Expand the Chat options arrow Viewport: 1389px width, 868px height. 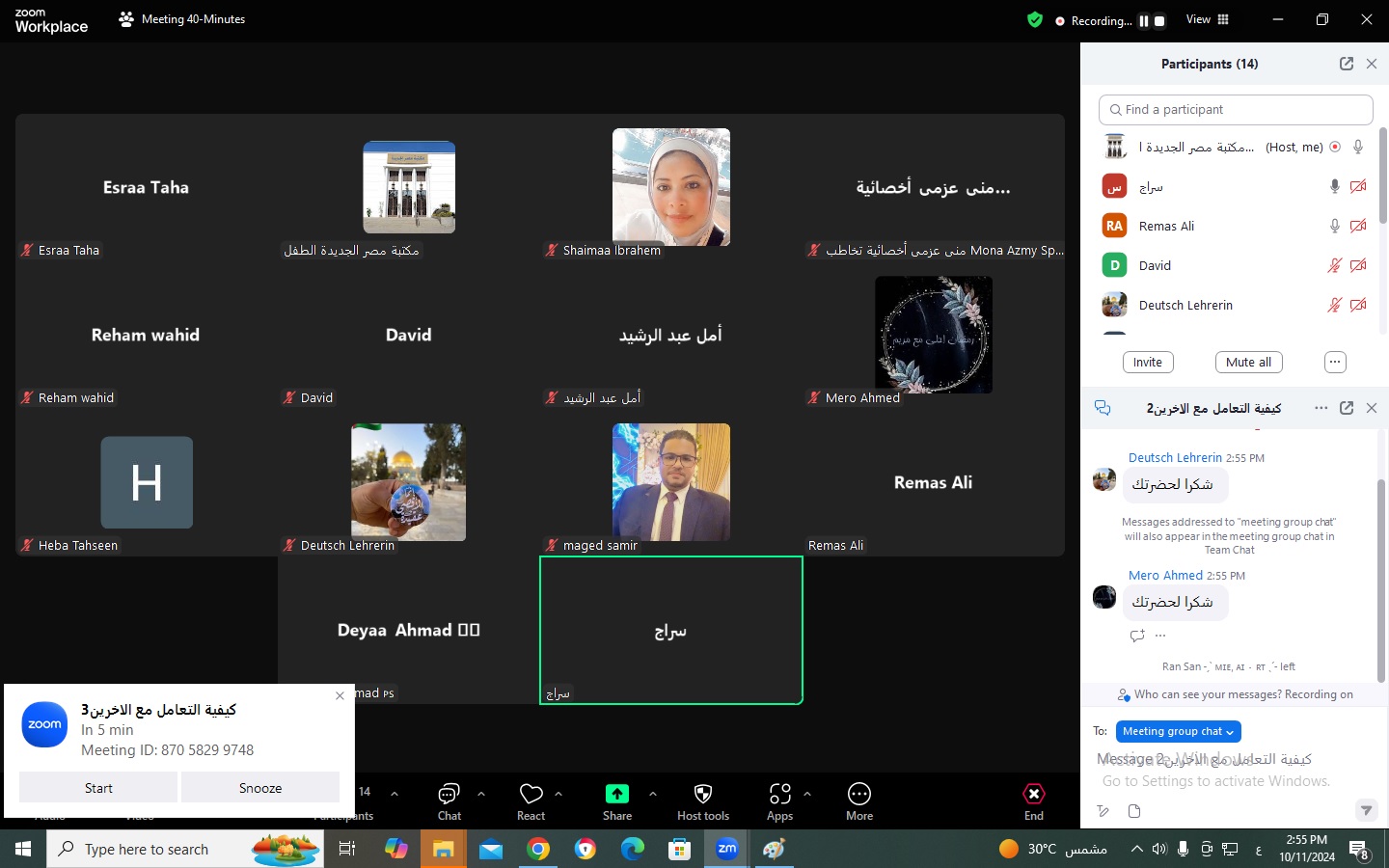(481, 794)
